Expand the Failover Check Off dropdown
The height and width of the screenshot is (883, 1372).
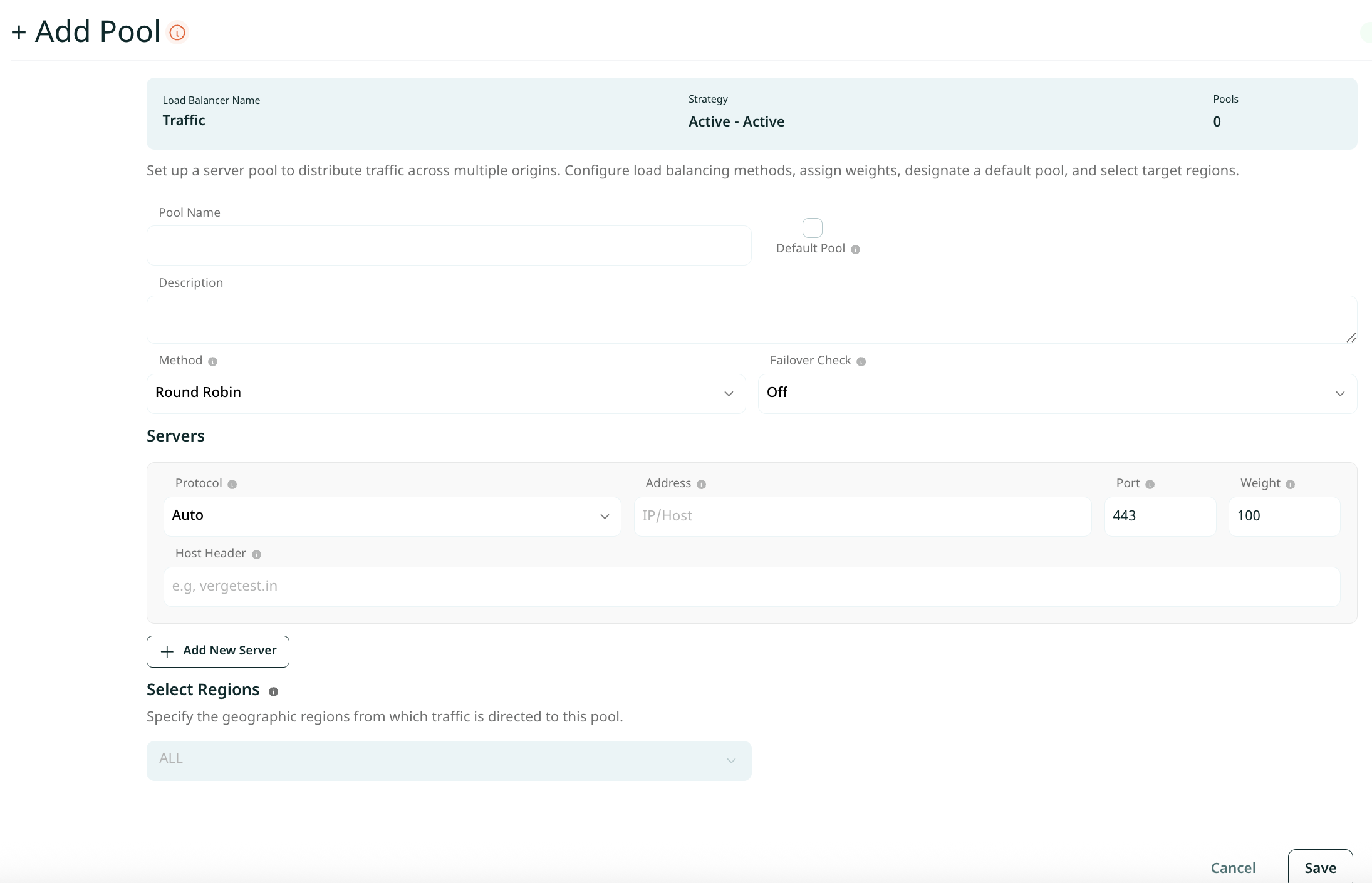tap(1057, 393)
